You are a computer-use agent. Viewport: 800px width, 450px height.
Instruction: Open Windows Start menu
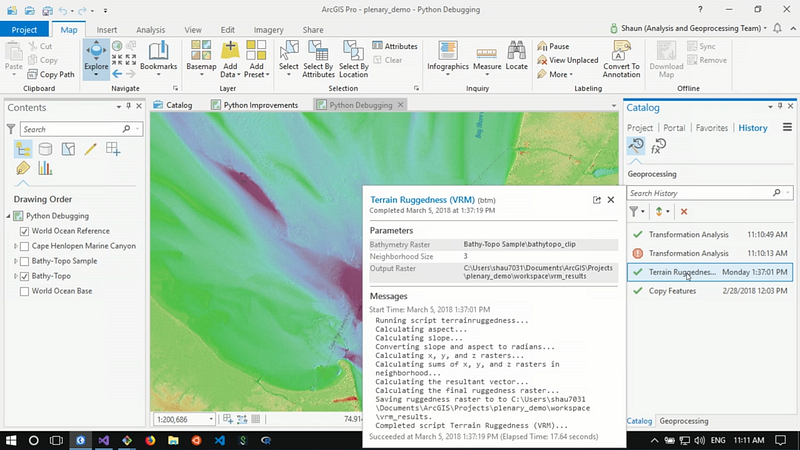click(x=10, y=440)
